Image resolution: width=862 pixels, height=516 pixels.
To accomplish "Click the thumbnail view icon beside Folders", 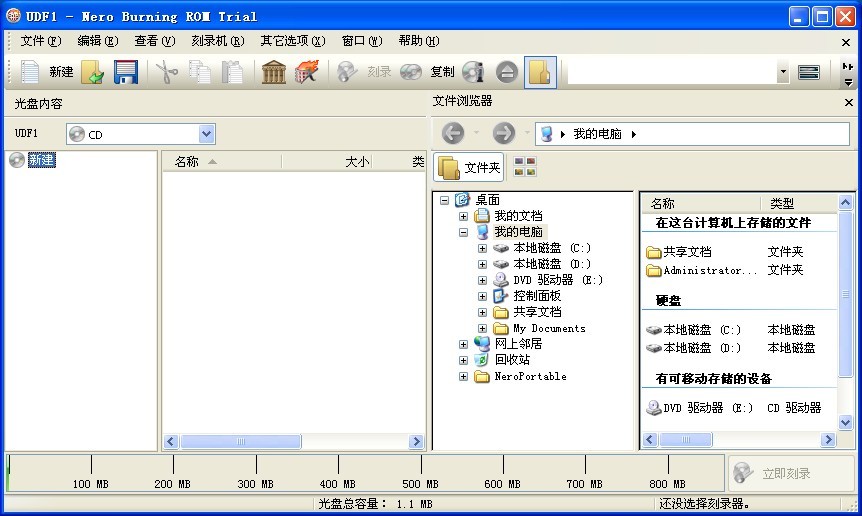I will click(525, 167).
